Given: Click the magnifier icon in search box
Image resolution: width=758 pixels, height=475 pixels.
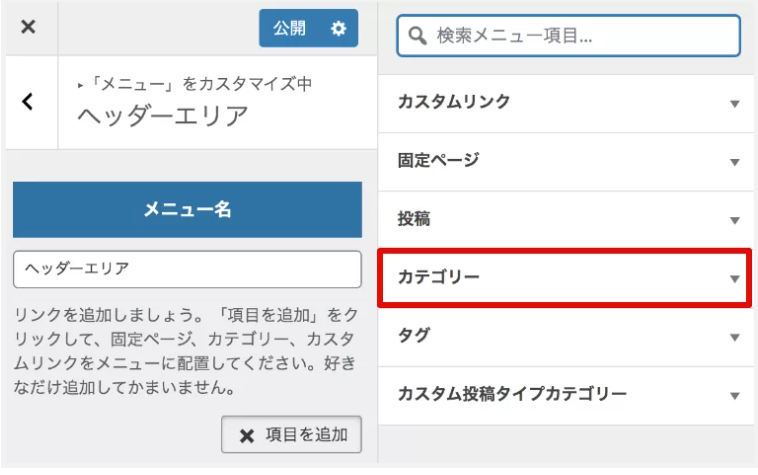Looking at the screenshot, I should 417,36.
